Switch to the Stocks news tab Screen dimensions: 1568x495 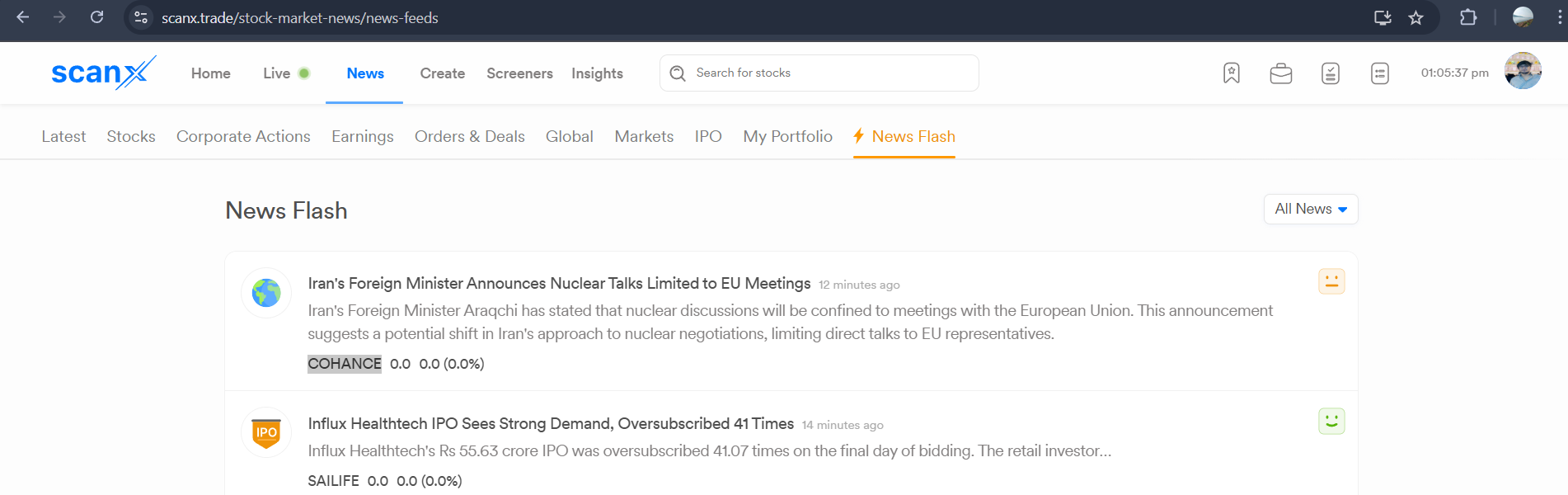(131, 136)
